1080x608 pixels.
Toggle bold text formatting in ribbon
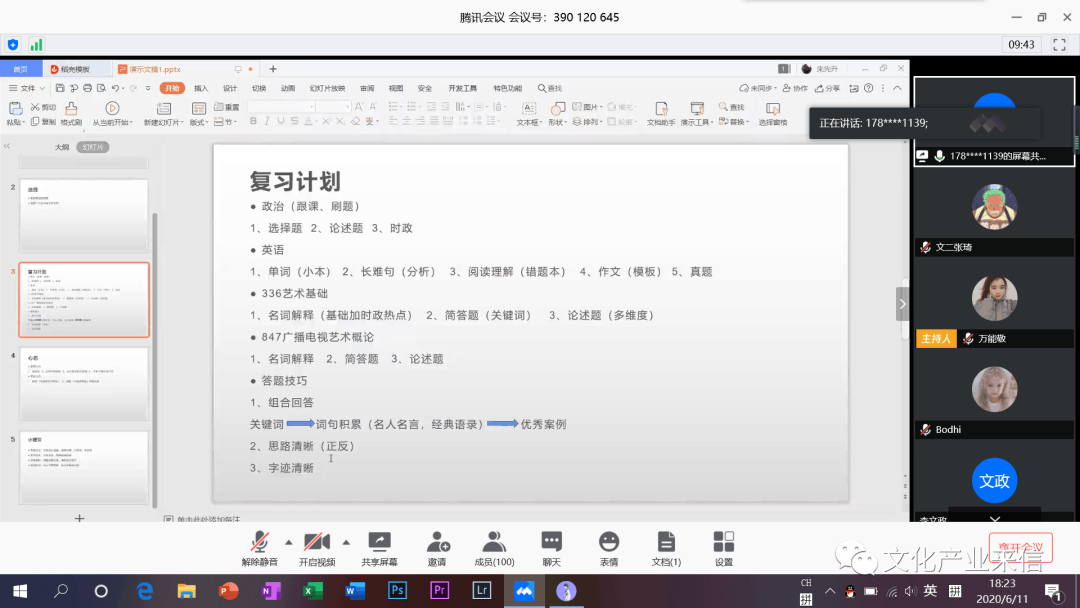253,122
